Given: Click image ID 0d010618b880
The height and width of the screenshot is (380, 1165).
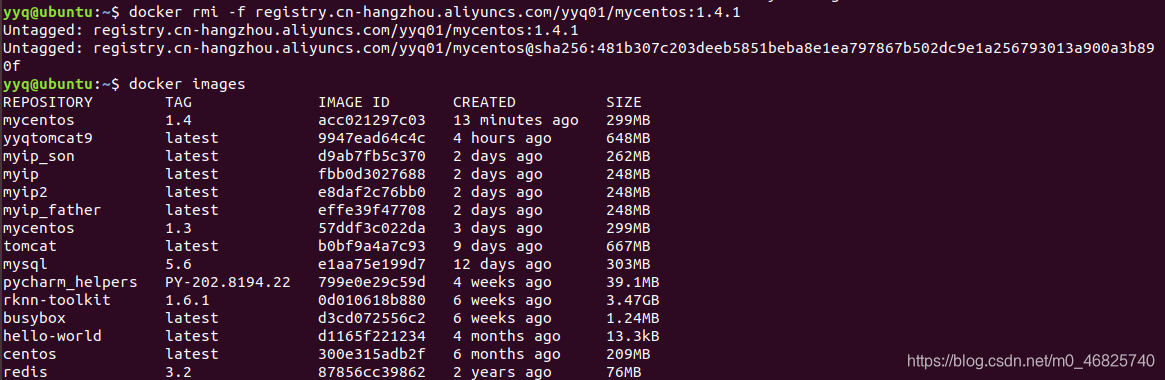Looking at the screenshot, I should [371, 299].
